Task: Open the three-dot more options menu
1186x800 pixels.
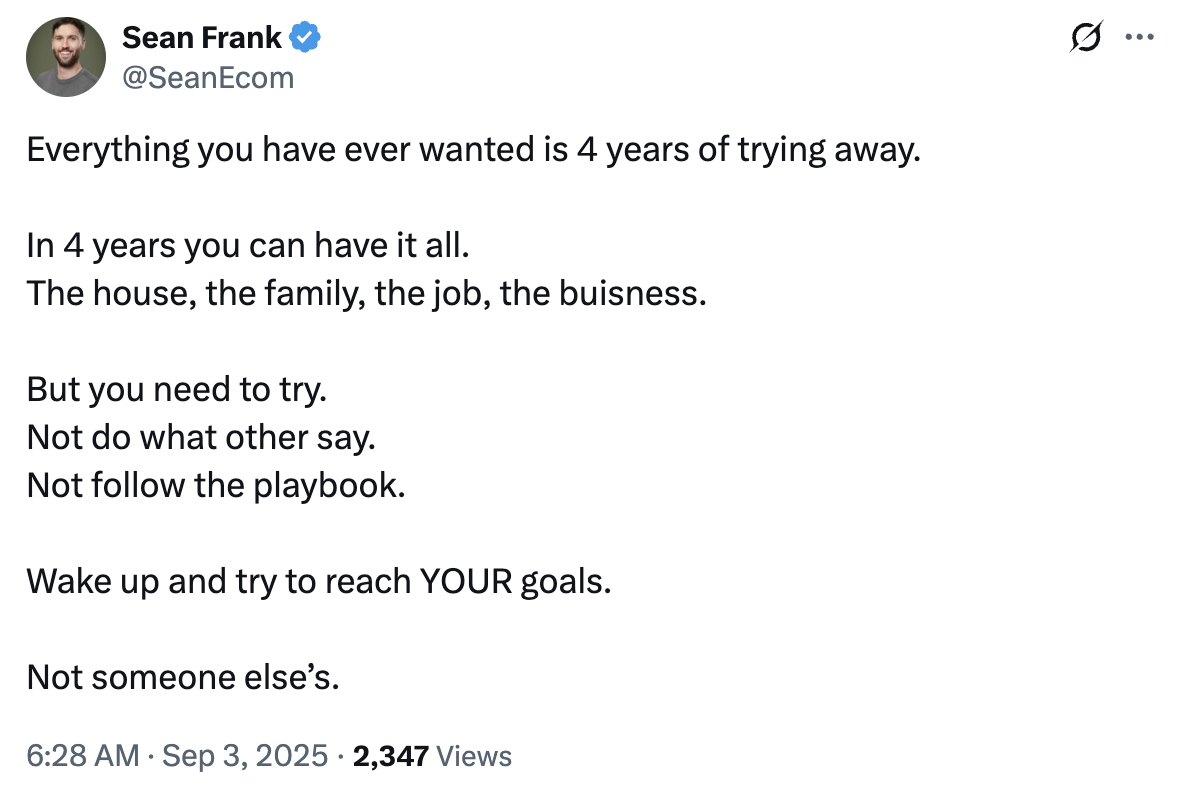Action: coord(1139,36)
